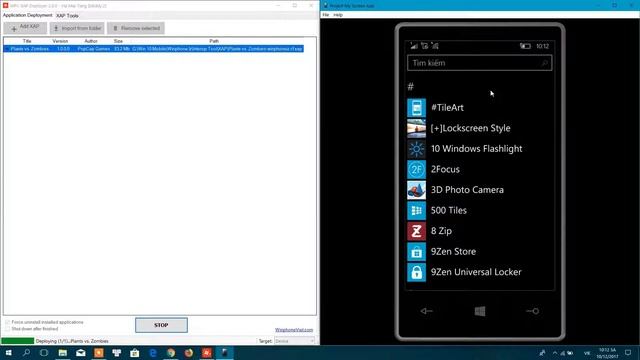The width and height of the screenshot is (640, 360).
Task: Click the Version column header
Action: (x=60, y=41)
